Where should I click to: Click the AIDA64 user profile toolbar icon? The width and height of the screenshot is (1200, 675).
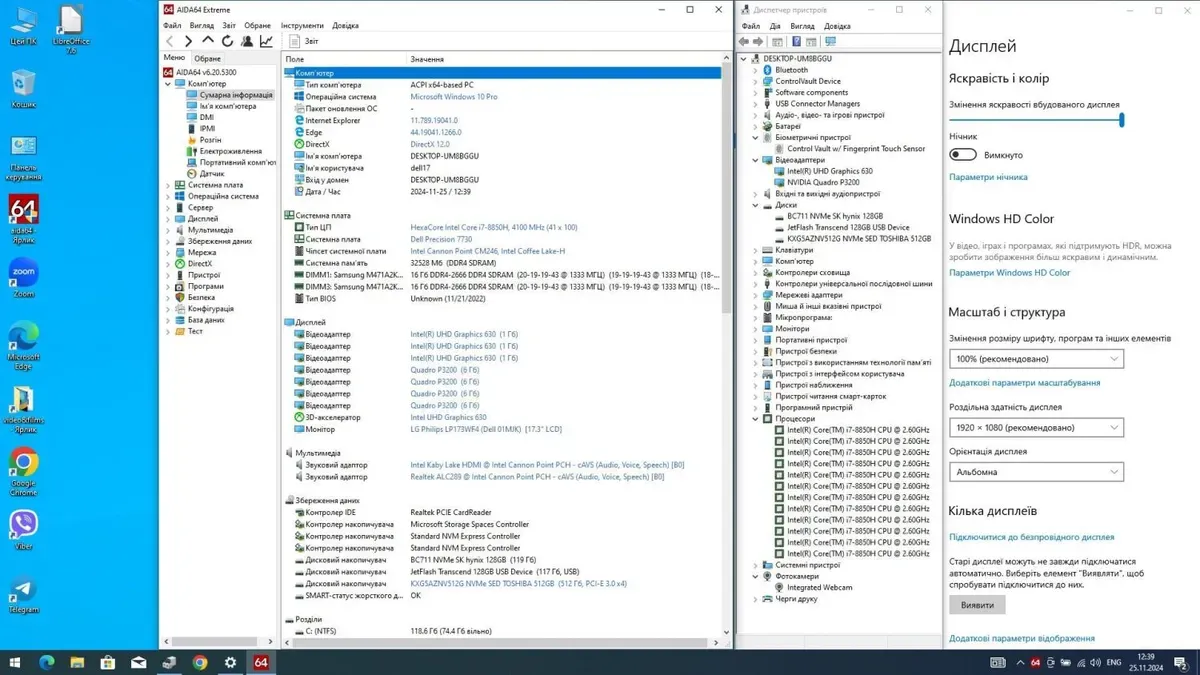pyautogui.click(x=247, y=42)
